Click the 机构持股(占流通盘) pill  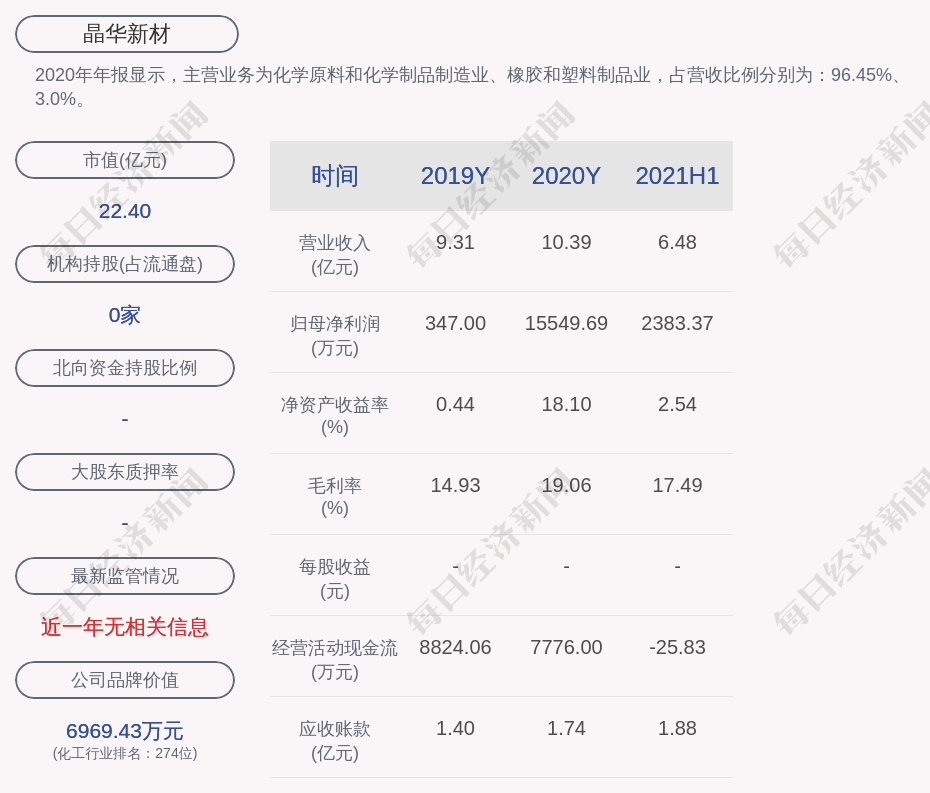click(125, 264)
